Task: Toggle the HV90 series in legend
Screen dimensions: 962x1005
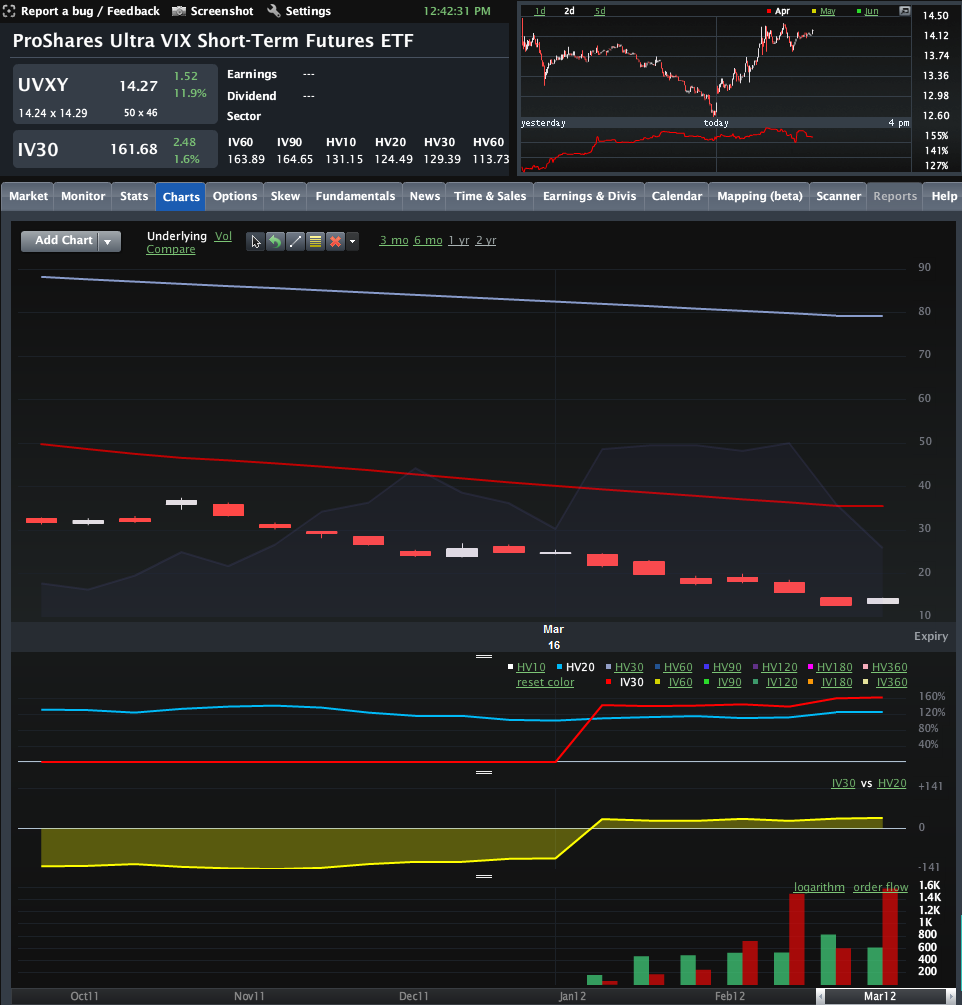Action: pyautogui.click(x=727, y=667)
